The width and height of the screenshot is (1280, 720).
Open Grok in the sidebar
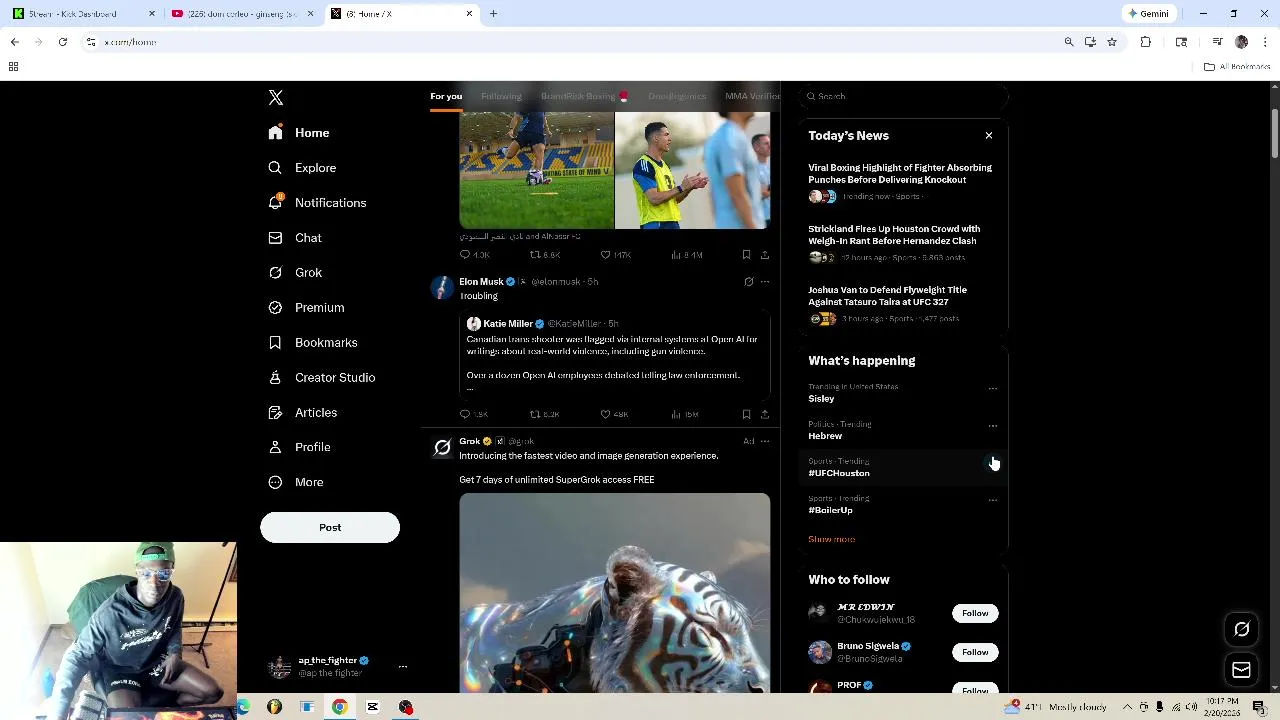coord(295,273)
